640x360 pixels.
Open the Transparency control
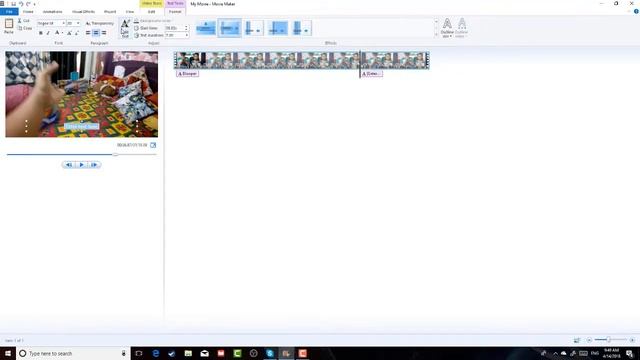point(100,23)
